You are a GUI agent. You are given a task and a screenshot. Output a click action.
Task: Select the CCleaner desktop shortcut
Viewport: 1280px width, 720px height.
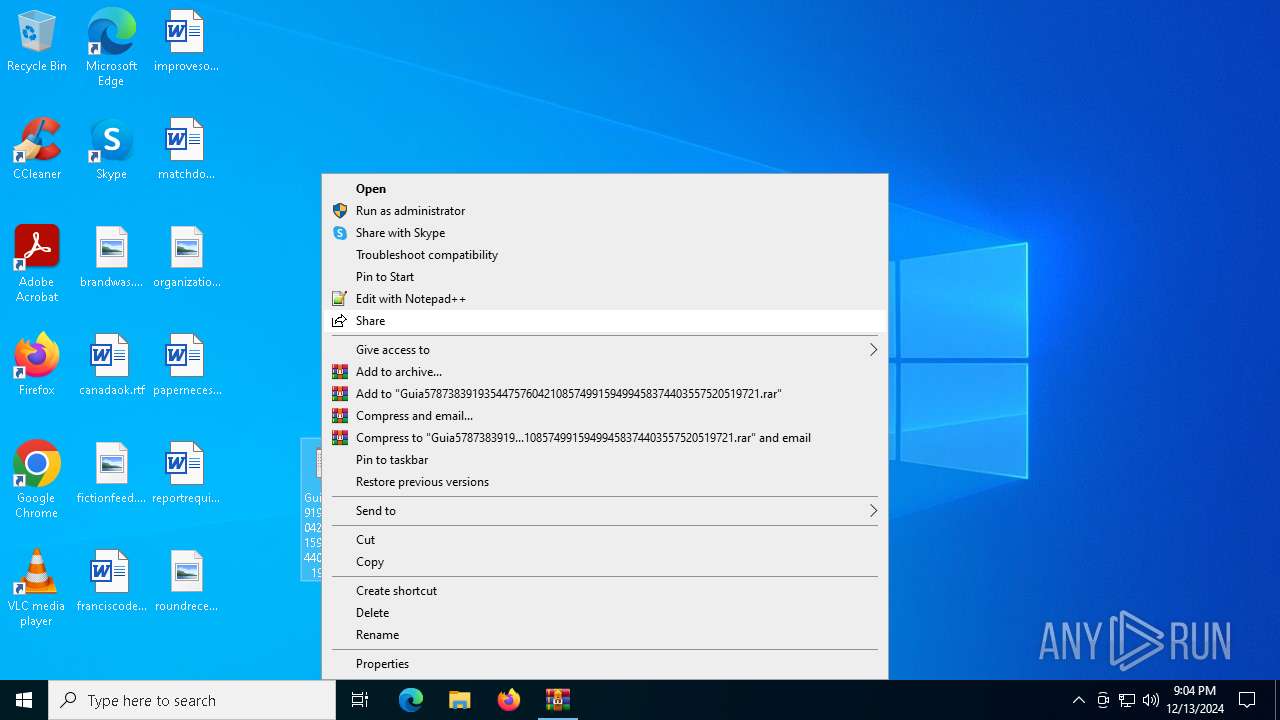coord(37,150)
